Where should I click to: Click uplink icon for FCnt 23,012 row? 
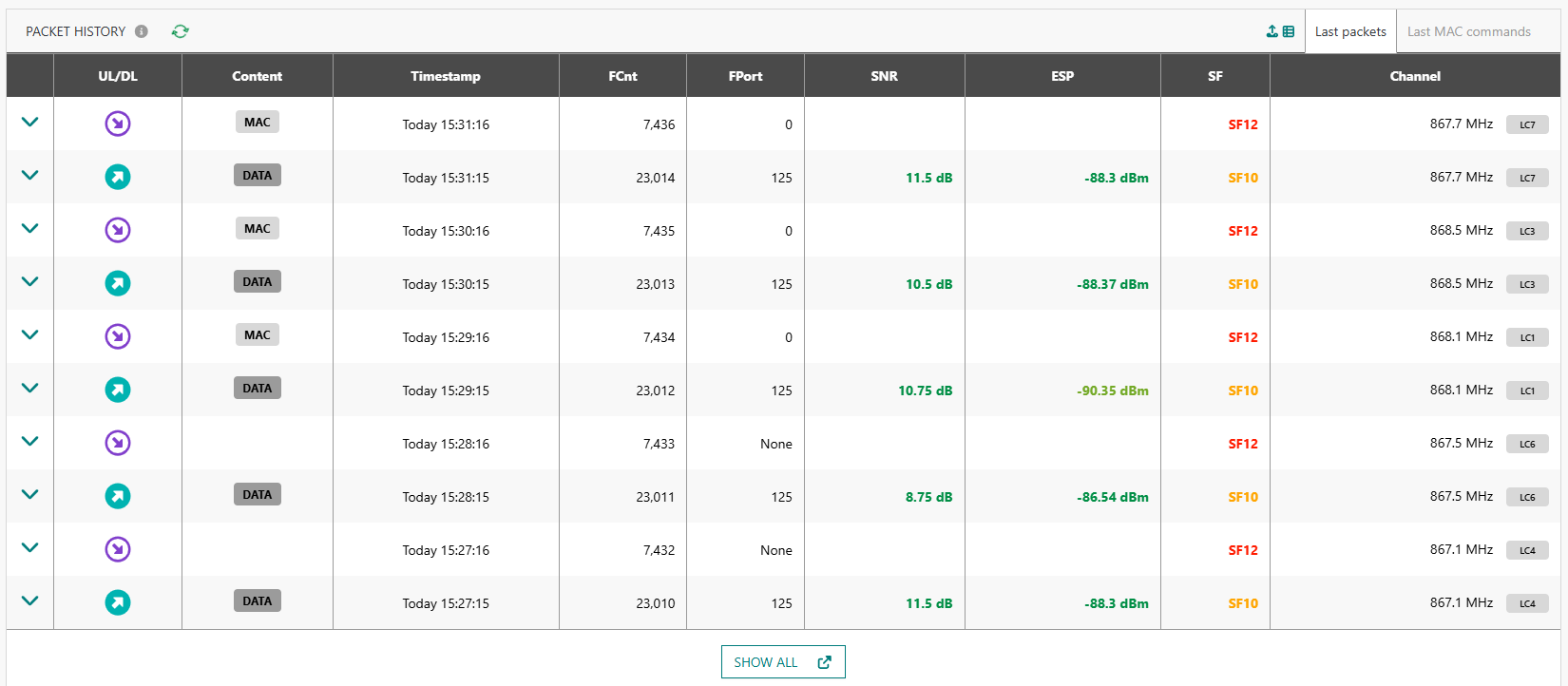(x=118, y=390)
